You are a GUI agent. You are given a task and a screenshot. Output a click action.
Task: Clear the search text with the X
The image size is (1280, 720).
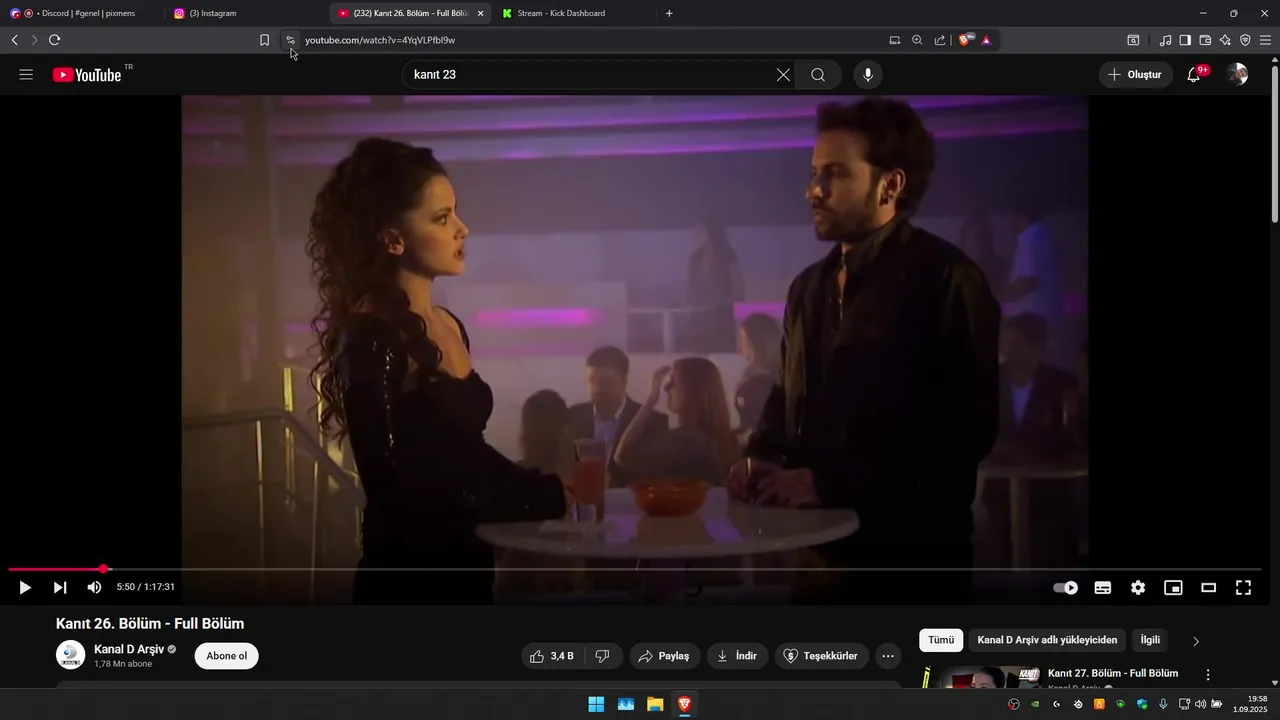(x=783, y=75)
